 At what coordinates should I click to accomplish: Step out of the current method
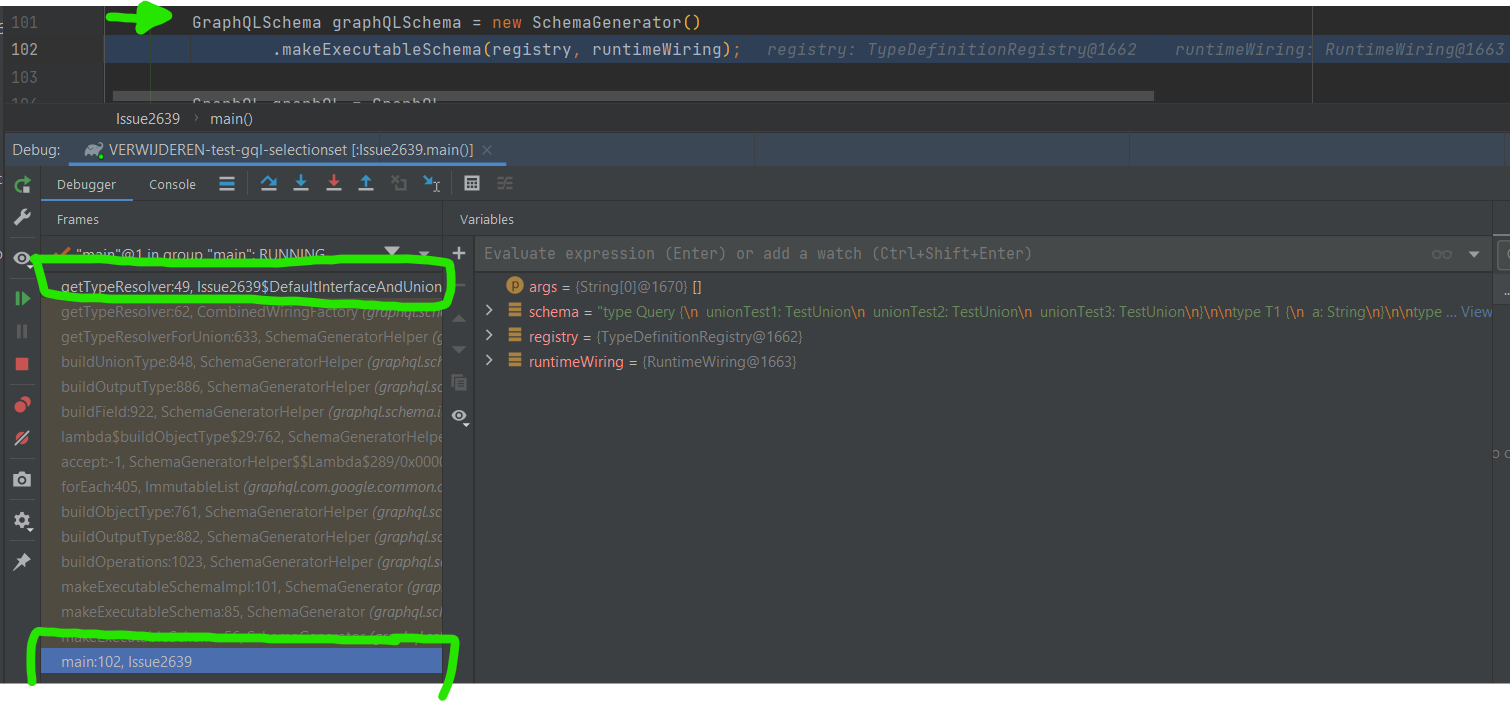[x=367, y=183]
